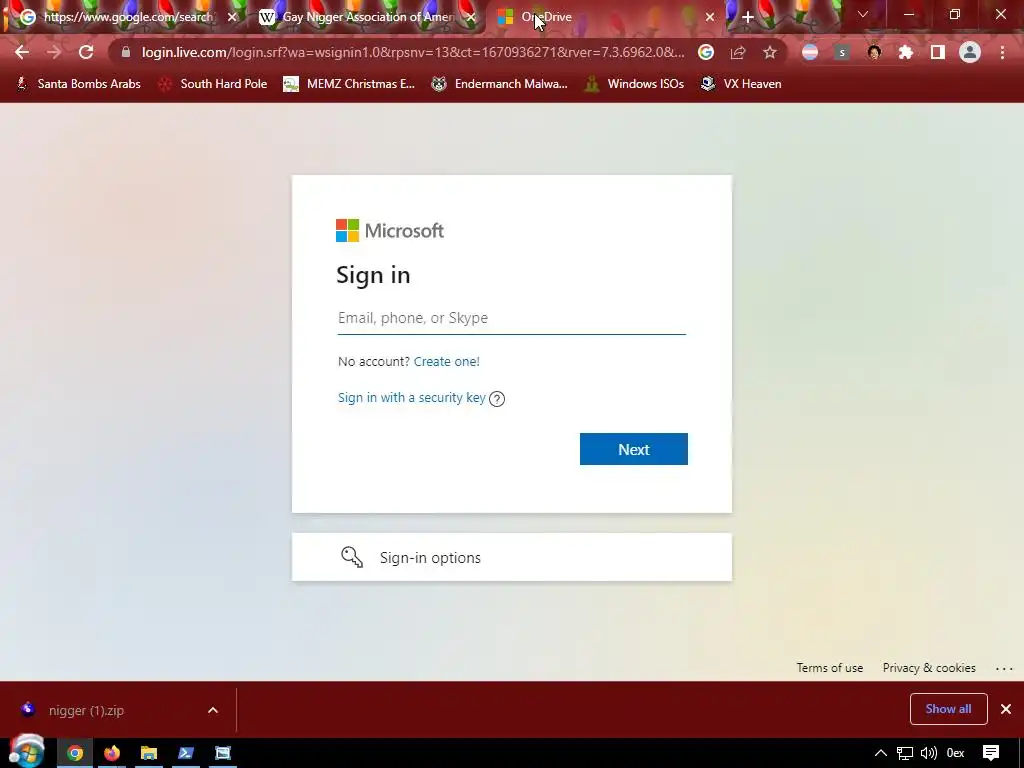
Task: Click the 0ex input language indicator
Action: click(955, 753)
